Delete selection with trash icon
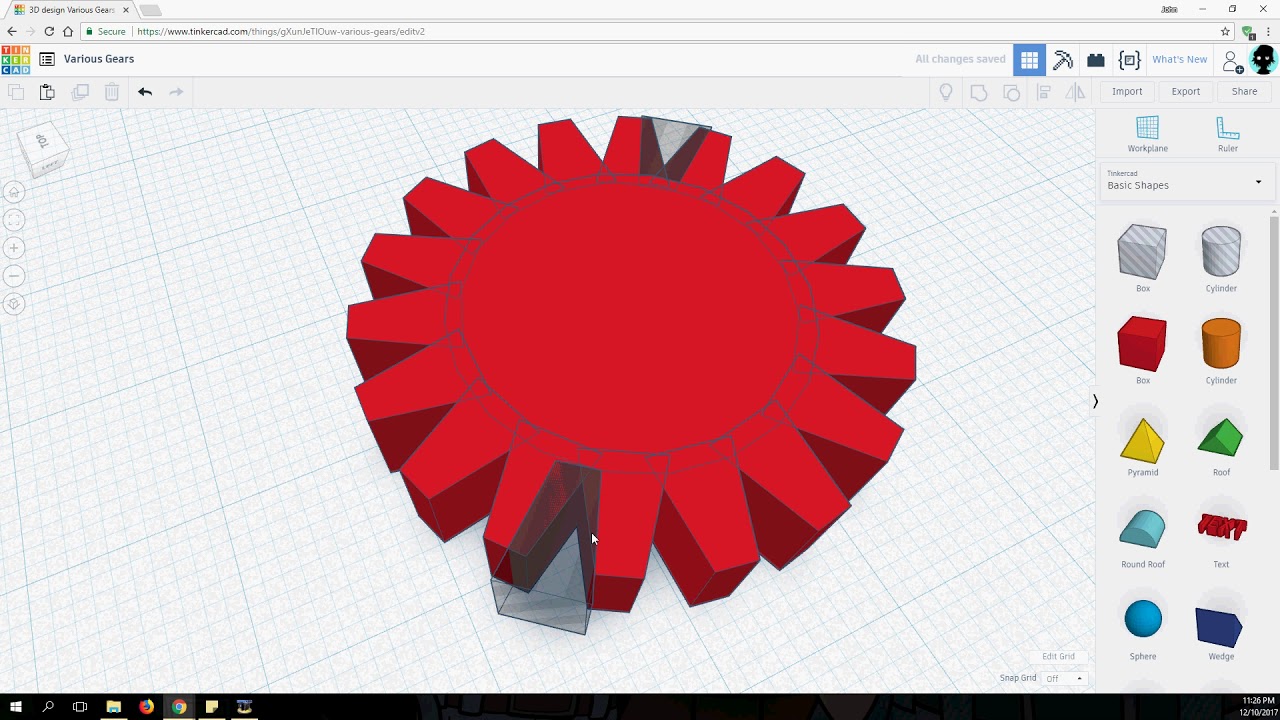 (x=112, y=92)
